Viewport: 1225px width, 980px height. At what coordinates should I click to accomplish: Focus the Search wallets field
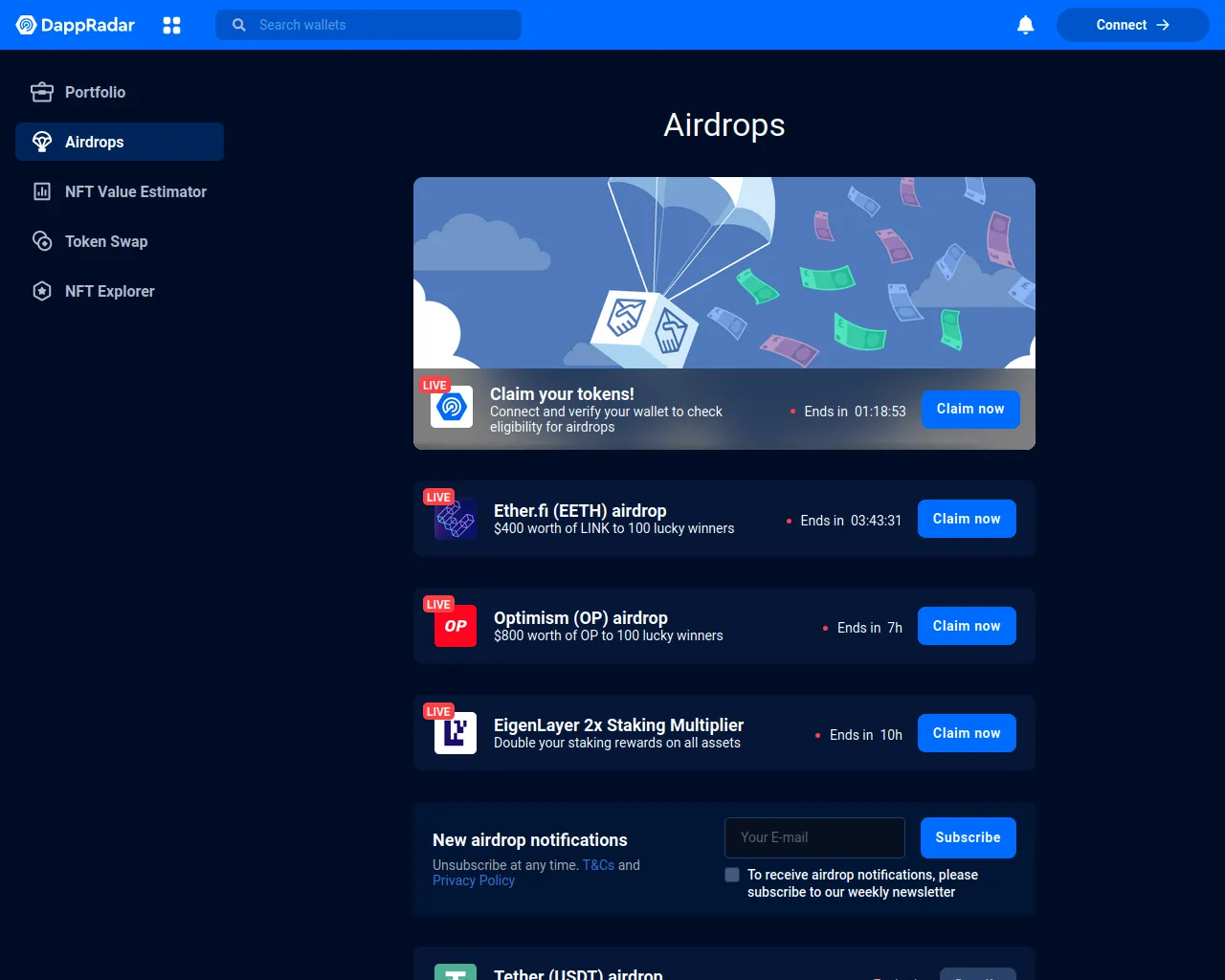click(x=368, y=25)
